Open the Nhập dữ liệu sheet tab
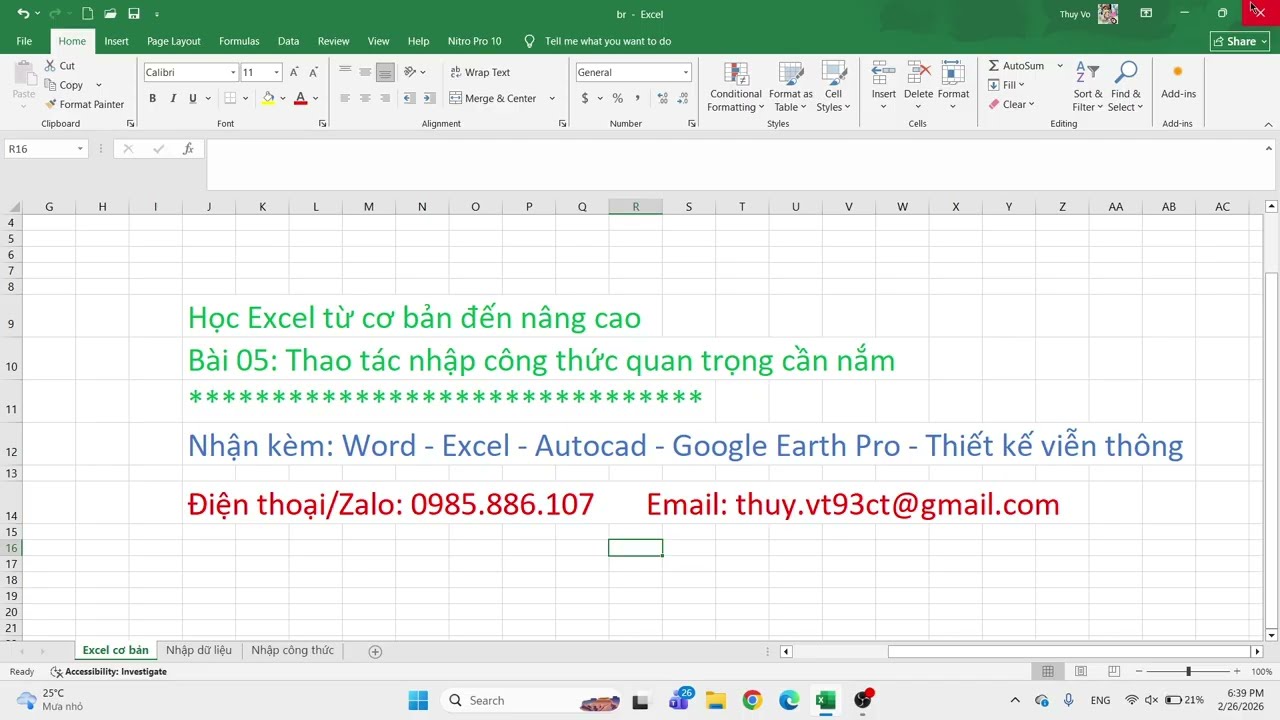The width and height of the screenshot is (1280, 720). [199, 650]
